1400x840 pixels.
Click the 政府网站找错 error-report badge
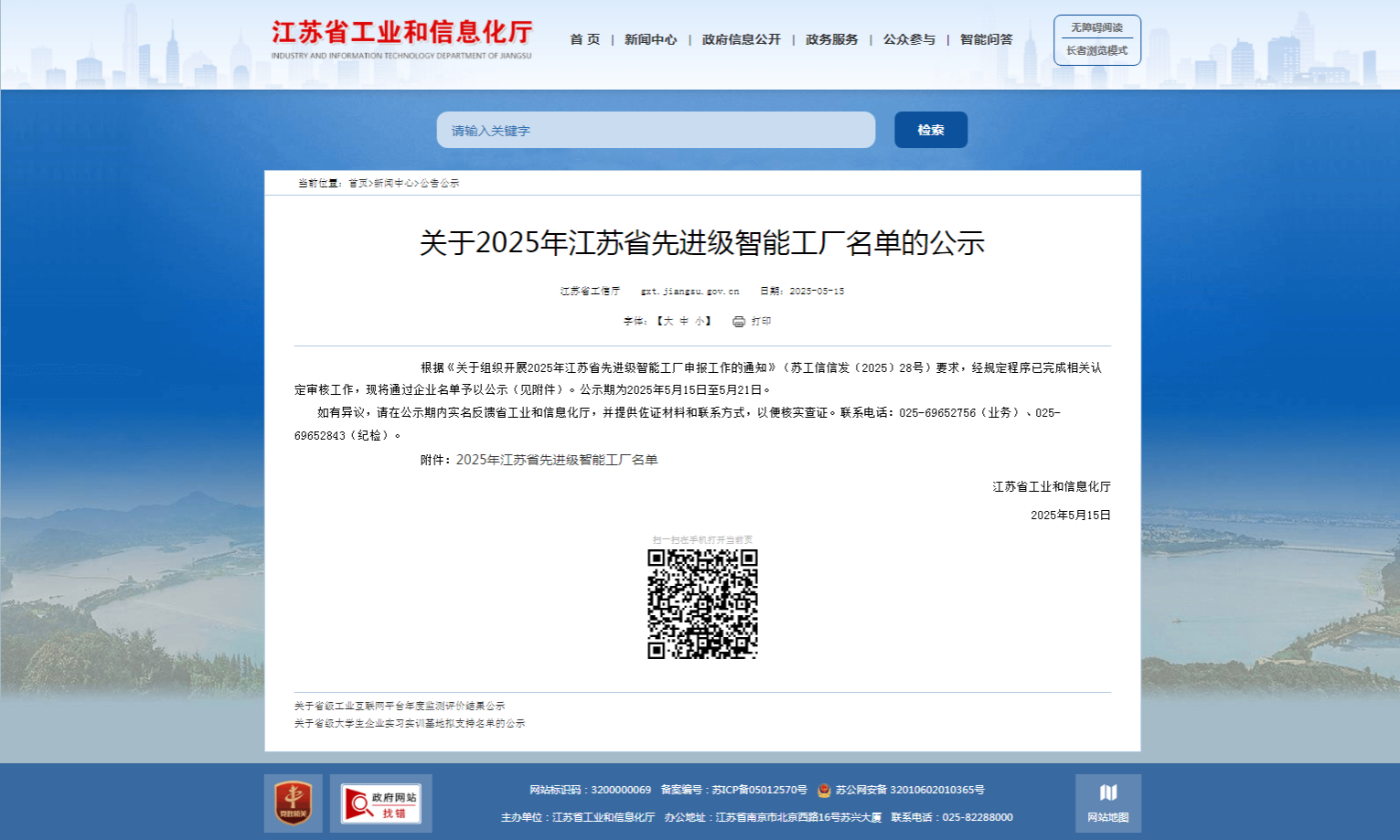click(381, 803)
